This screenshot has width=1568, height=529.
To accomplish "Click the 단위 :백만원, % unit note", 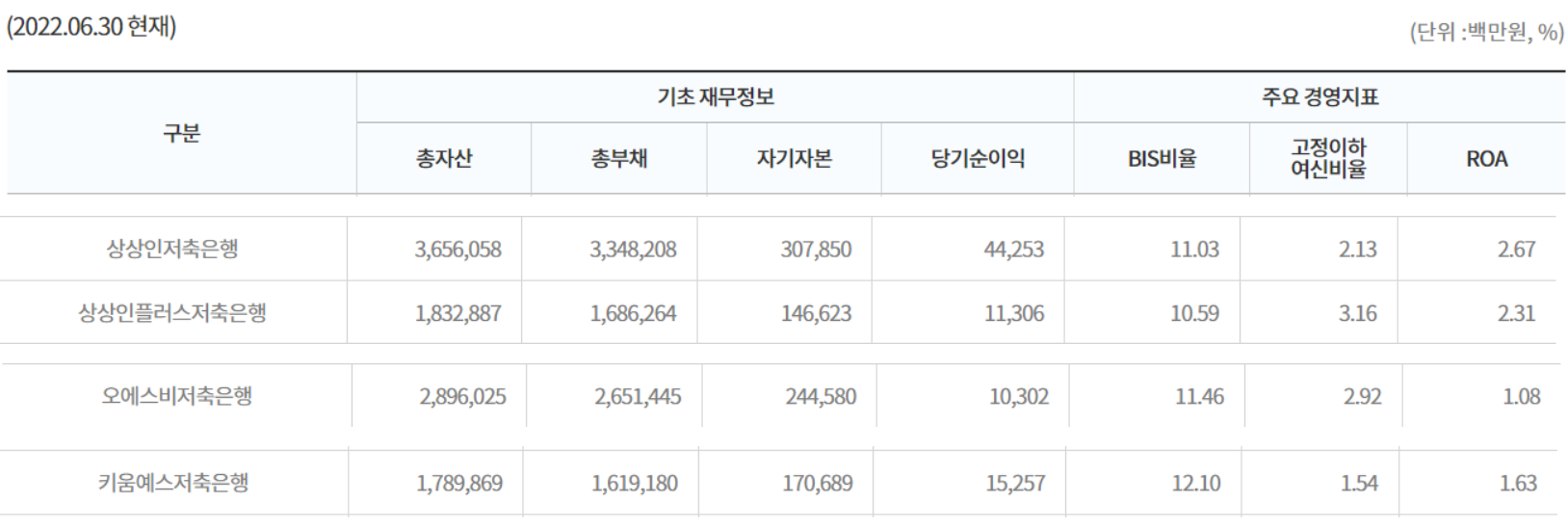I will 1487,33.
